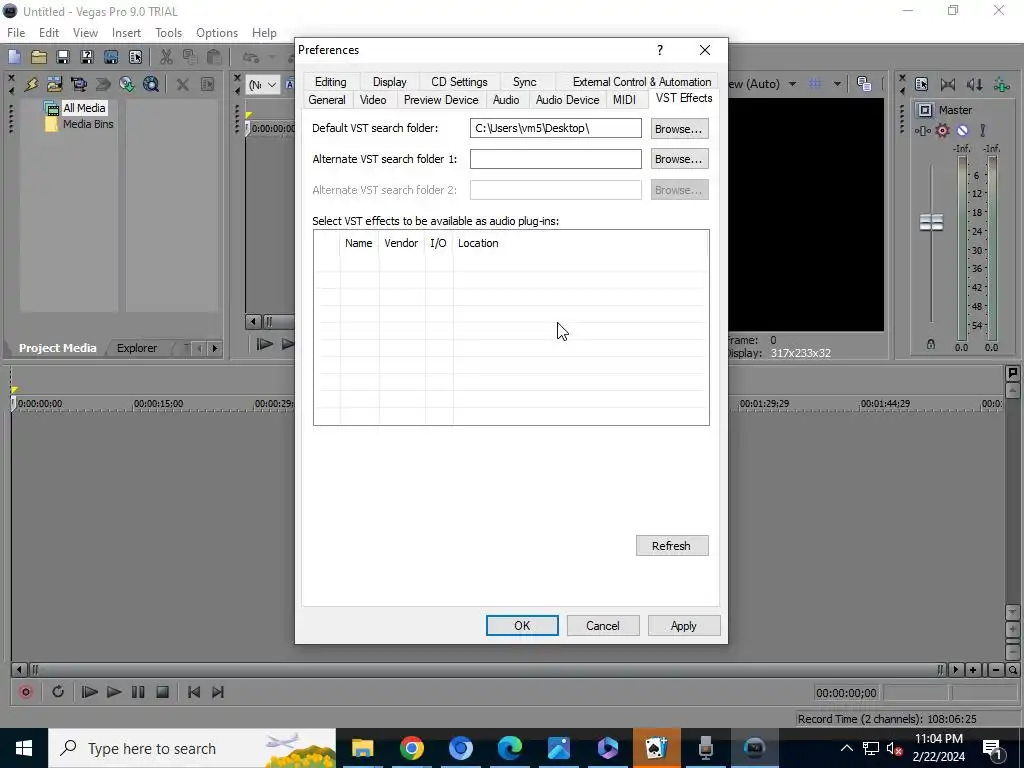
Task: Click Apply in Preferences dialog
Action: tap(684, 626)
